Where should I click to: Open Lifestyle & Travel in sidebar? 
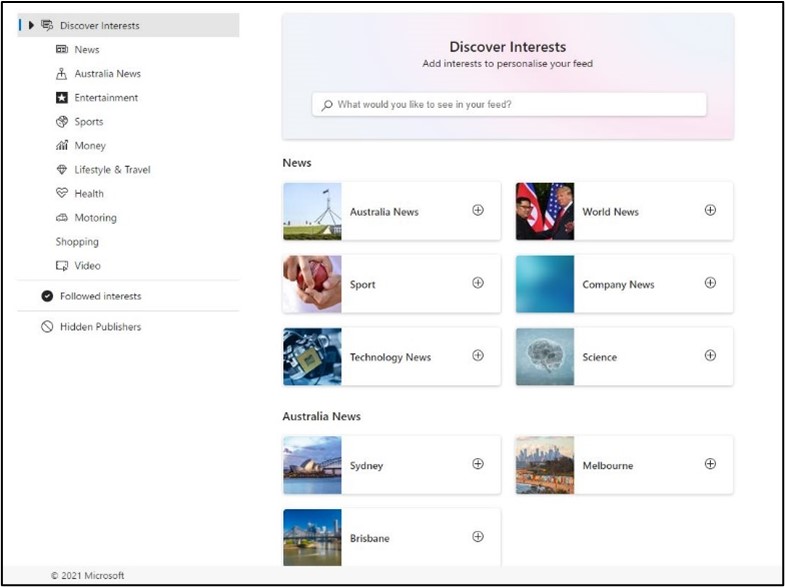click(x=112, y=170)
